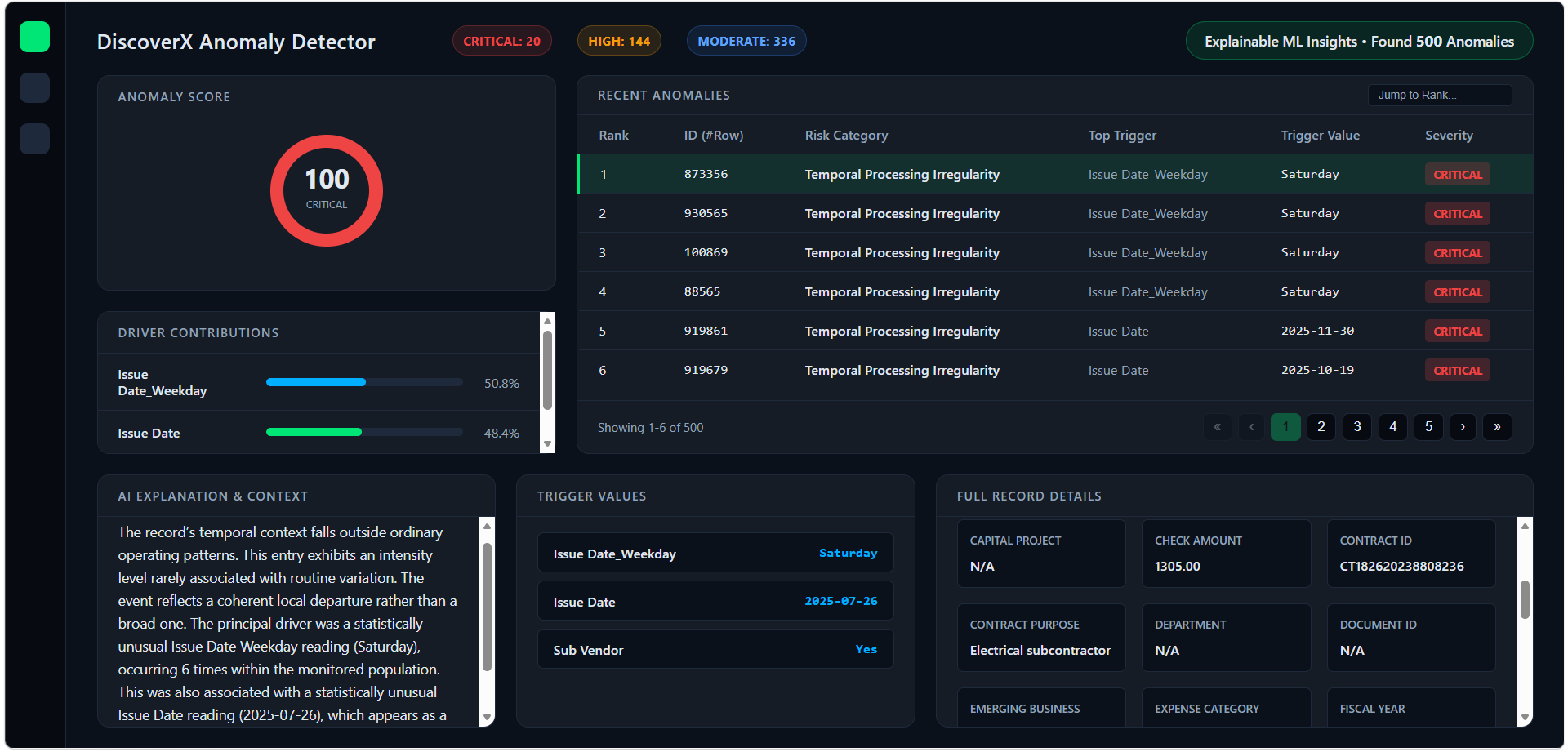Go to first page with « button
1568x752 pixels.
(x=1217, y=427)
